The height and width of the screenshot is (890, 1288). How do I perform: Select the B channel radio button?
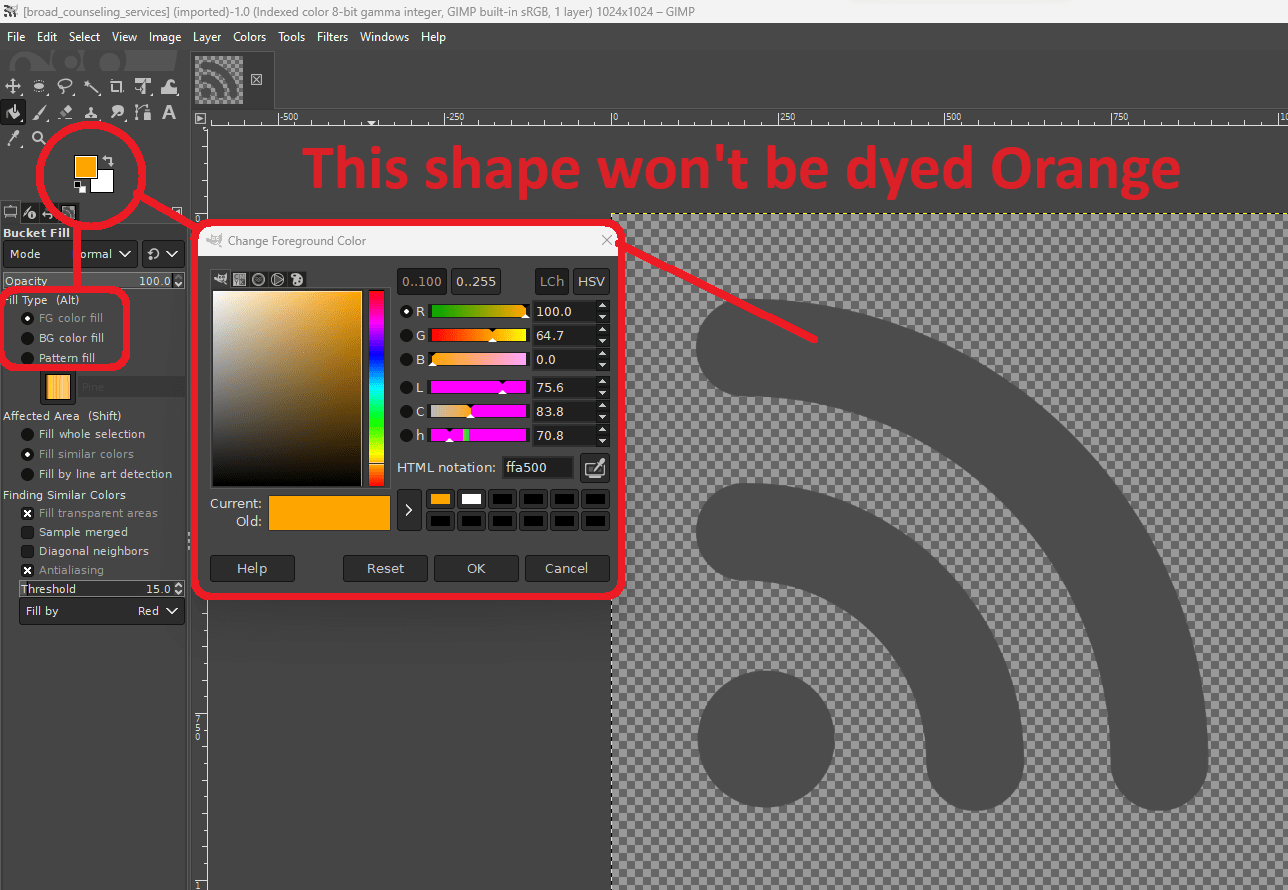click(406, 360)
